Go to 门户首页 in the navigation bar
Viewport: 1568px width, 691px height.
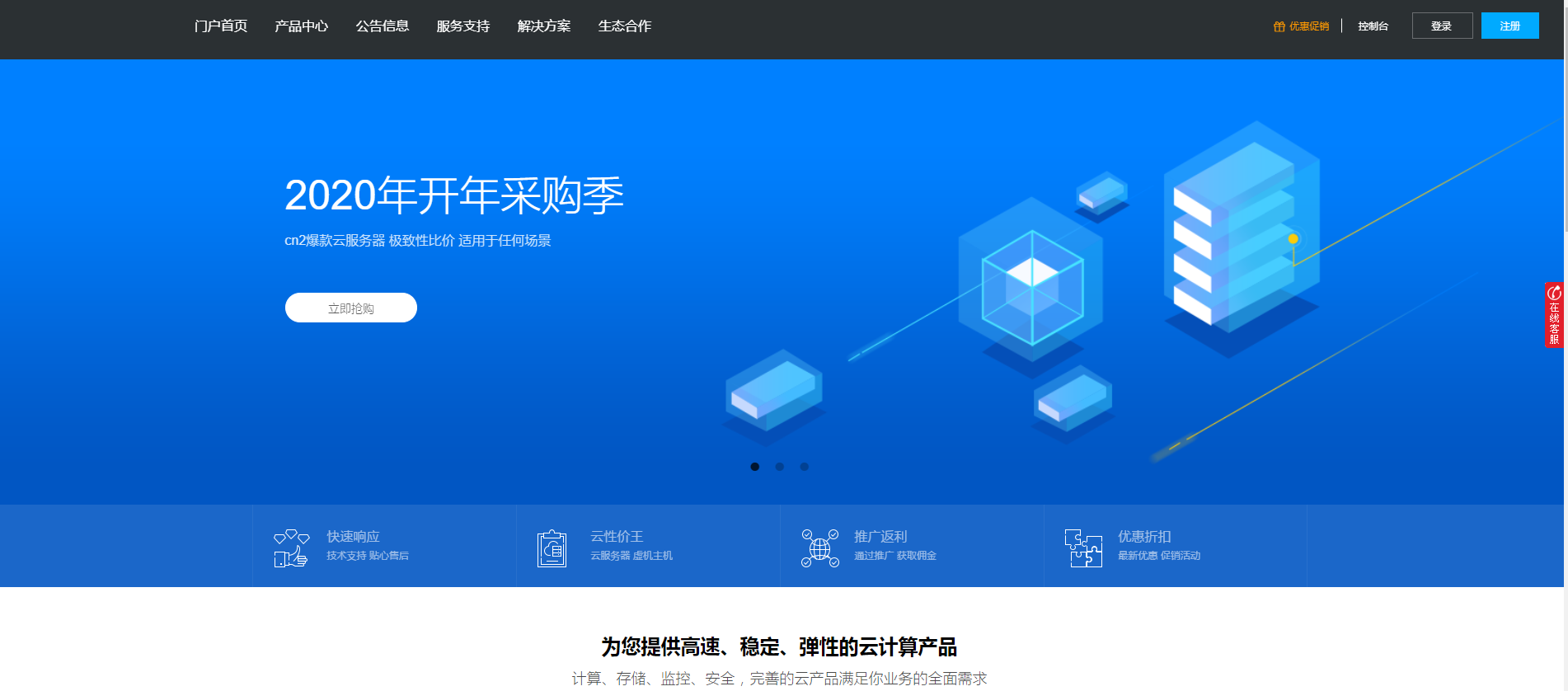click(220, 26)
